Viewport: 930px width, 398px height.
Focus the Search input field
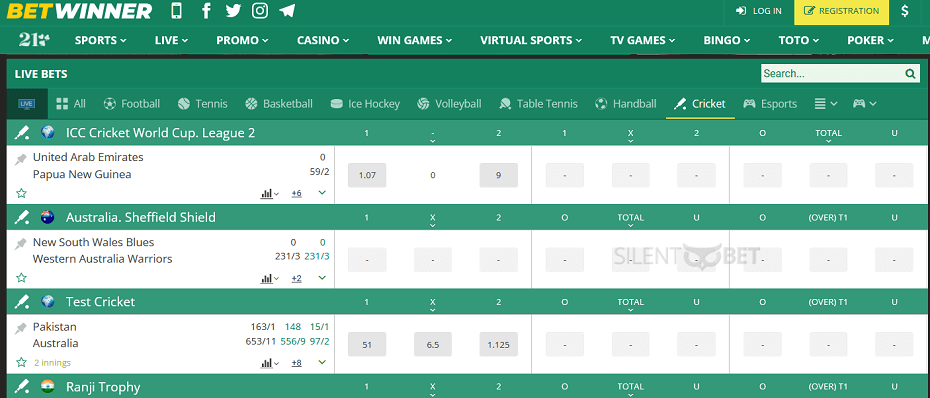(x=832, y=74)
